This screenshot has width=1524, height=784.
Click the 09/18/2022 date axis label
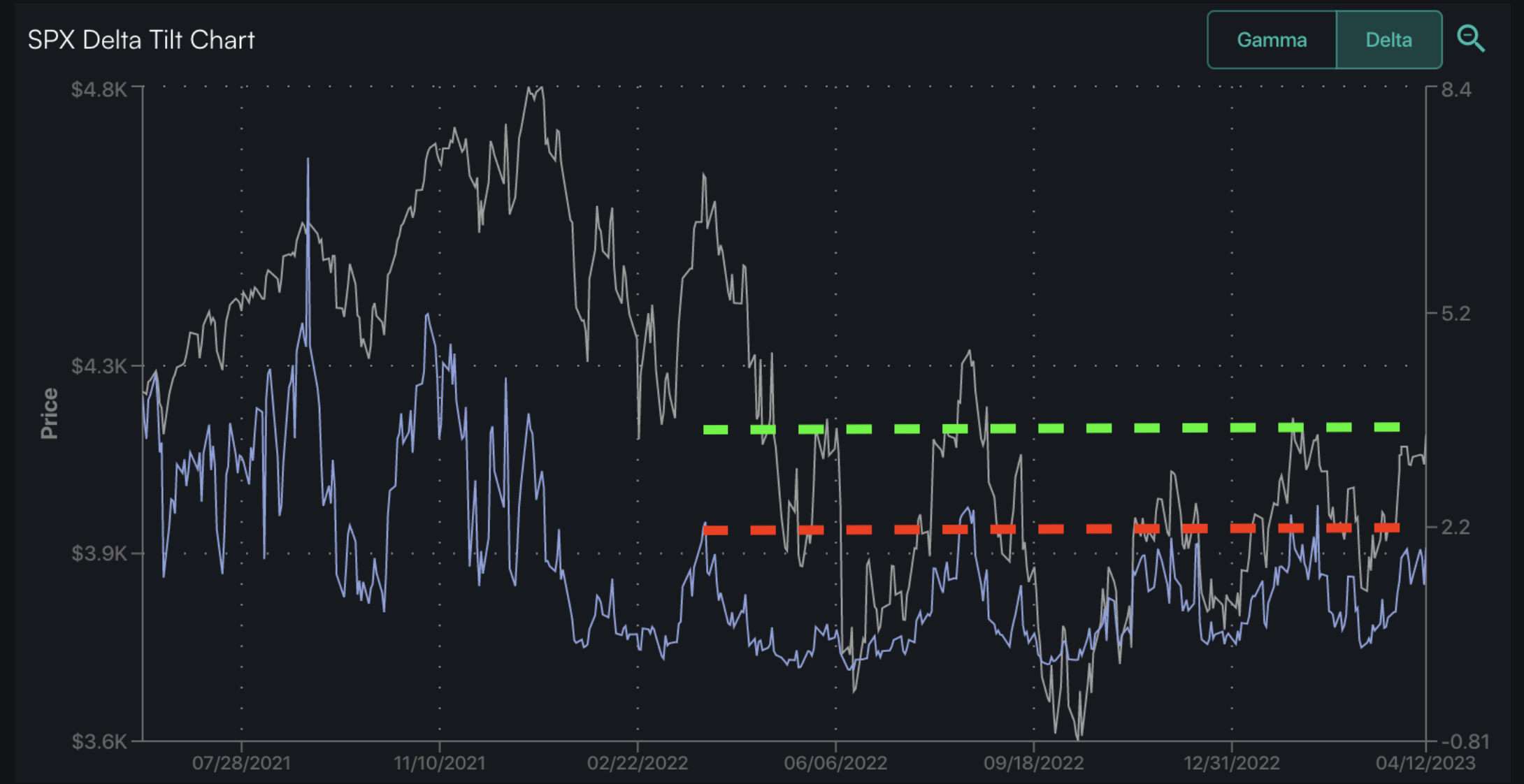click(1034, 763)
